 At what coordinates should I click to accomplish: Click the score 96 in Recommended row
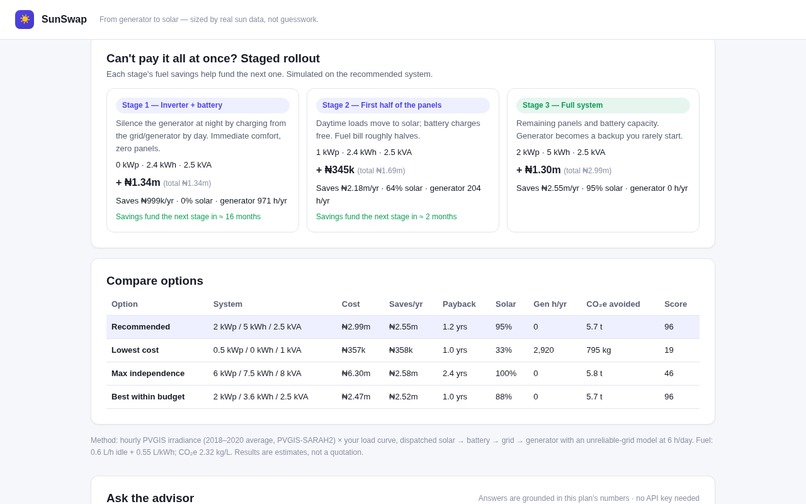669,327
